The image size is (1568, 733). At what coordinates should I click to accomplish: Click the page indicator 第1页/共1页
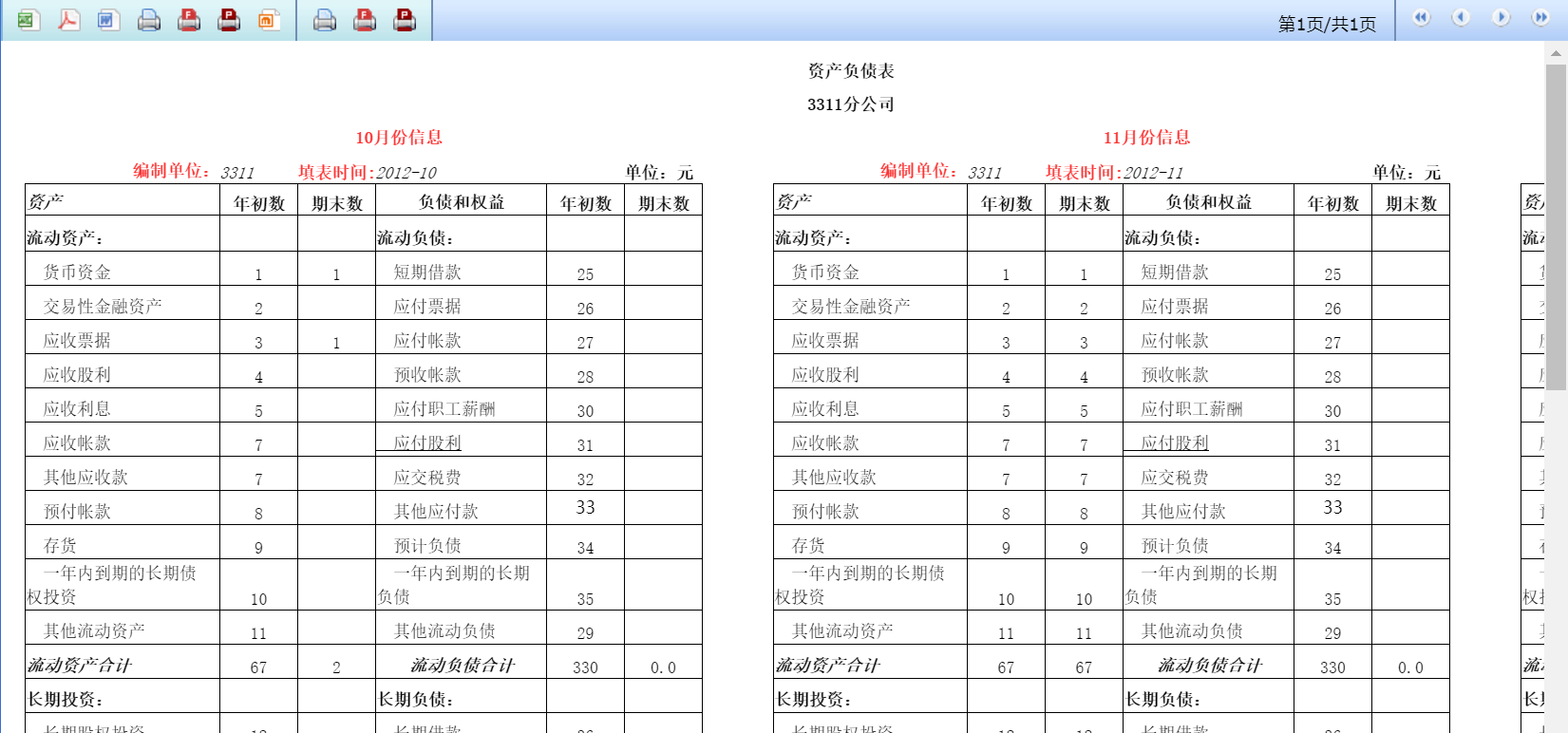(x=1327, y=24)
